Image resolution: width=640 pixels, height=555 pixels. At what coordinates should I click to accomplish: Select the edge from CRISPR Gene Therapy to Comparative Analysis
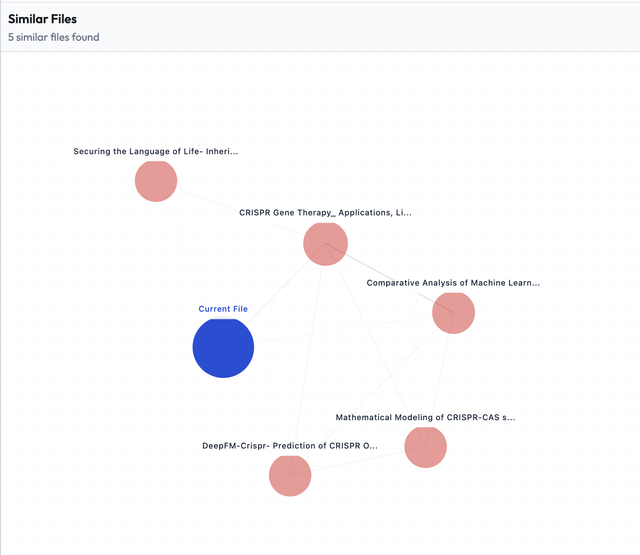[389, 278]
